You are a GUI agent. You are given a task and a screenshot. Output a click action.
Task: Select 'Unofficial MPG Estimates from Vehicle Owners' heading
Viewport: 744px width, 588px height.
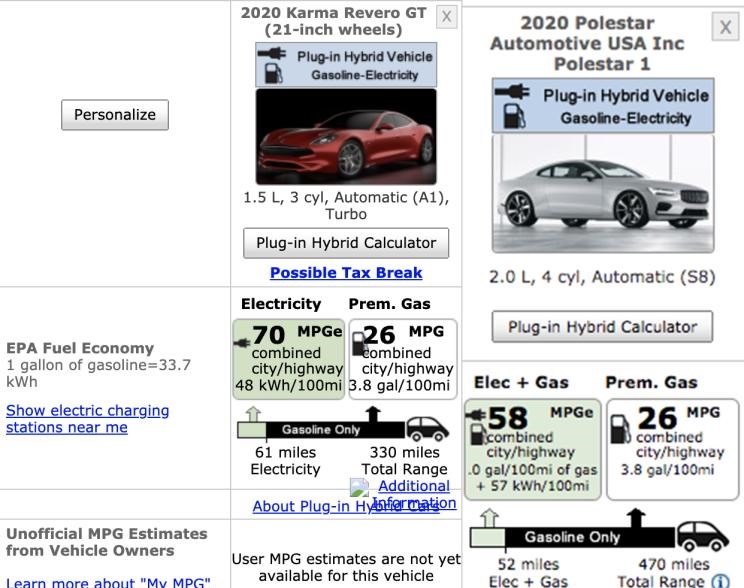(x=107, y=542)
